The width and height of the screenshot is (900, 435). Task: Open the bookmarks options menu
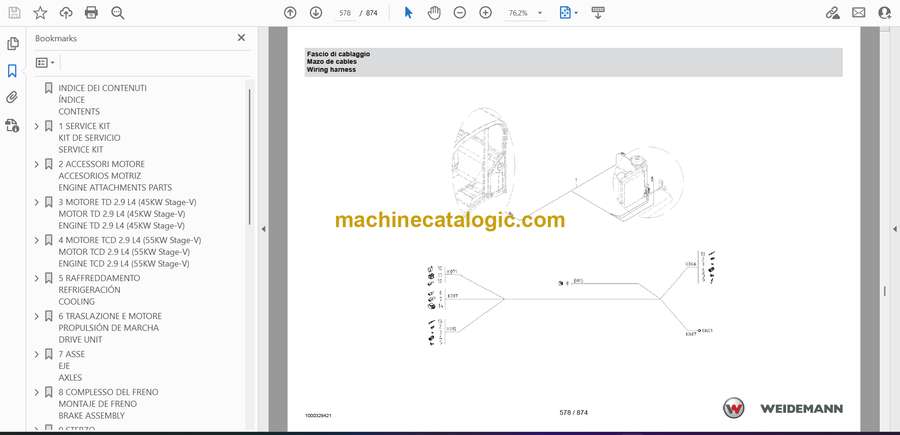pos(46,62)
